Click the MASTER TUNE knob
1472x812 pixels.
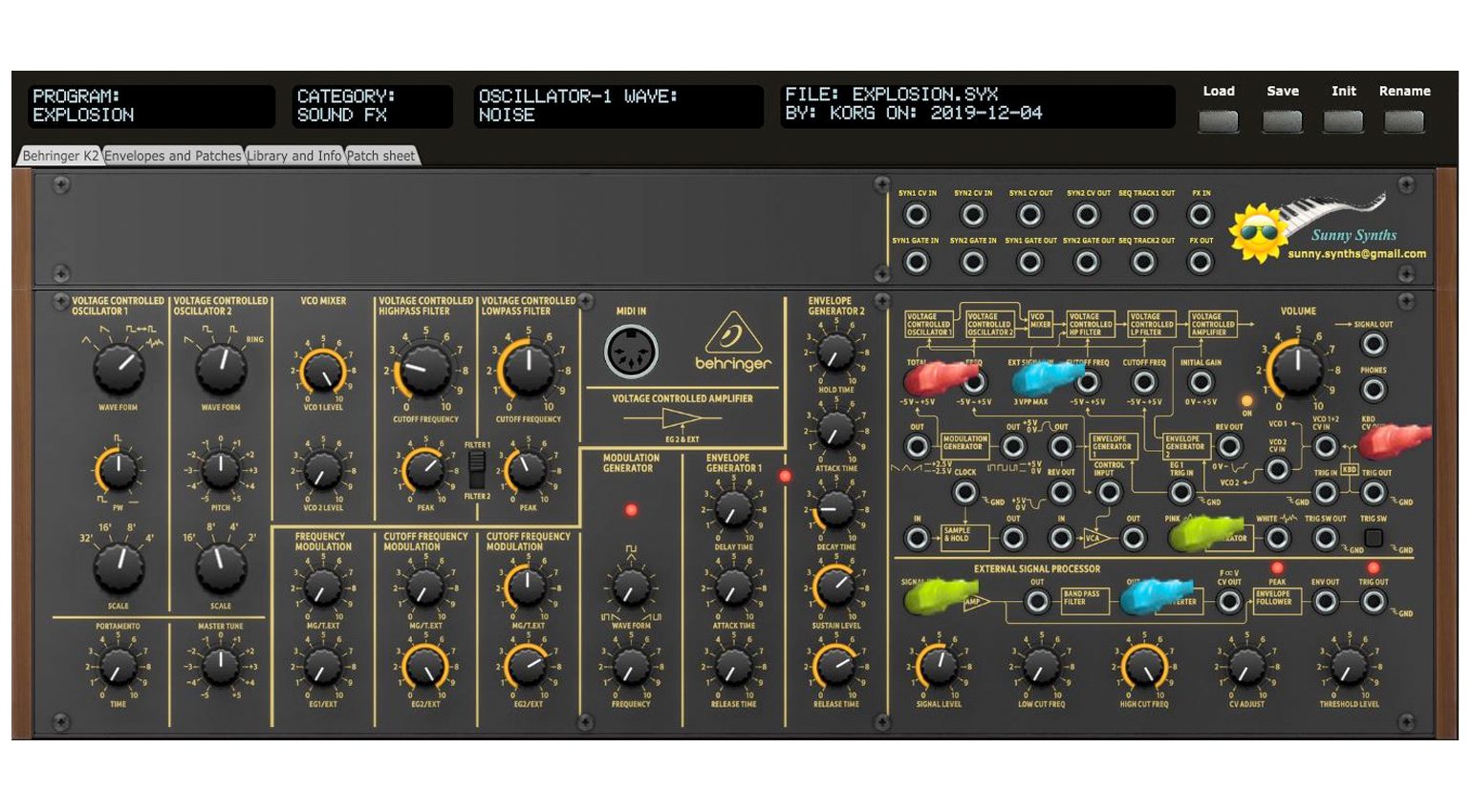[x=221, y=667]
